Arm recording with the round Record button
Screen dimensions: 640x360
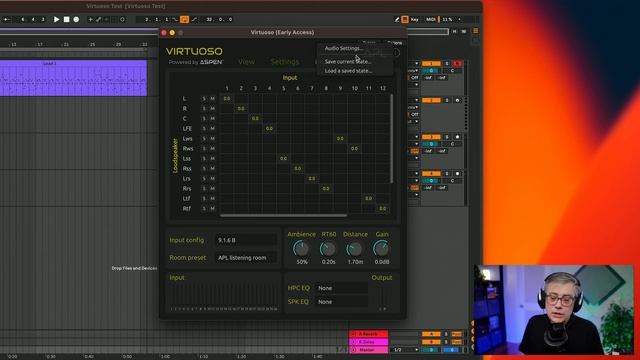coord(76,19)
